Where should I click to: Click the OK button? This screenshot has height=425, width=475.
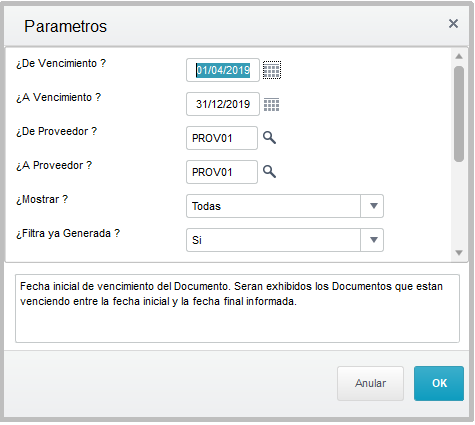pos(439,383)
